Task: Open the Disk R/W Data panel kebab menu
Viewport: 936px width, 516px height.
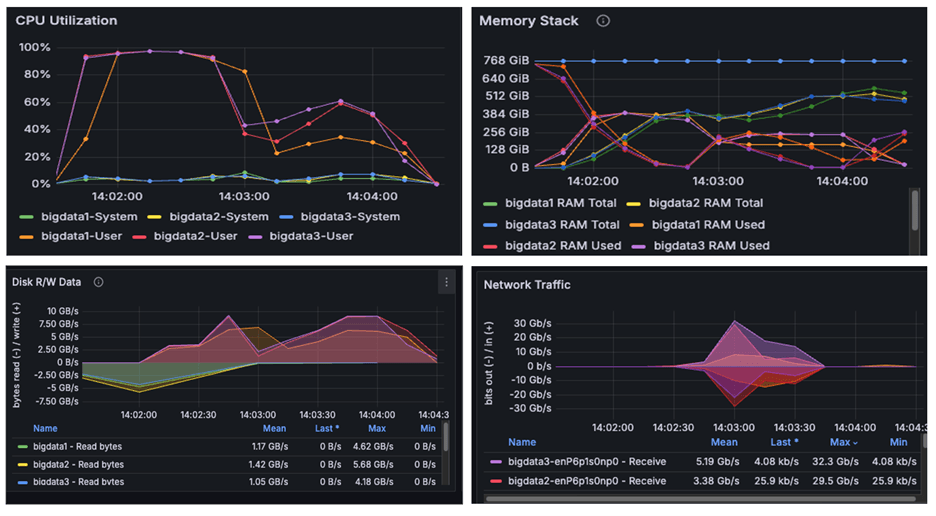Action: [446, 283]
